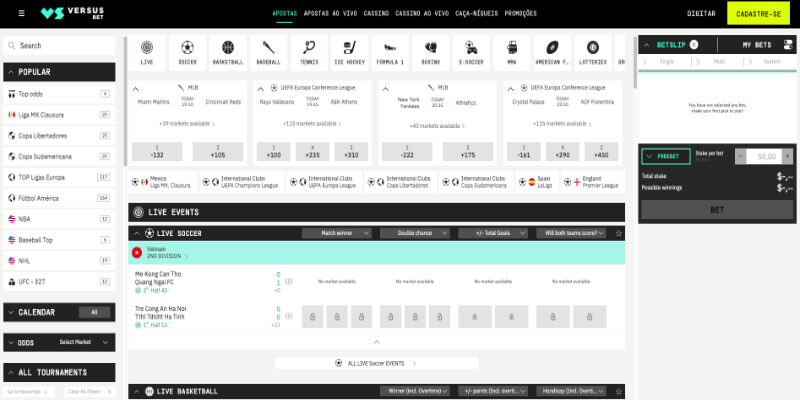This screenshot has height=400, width=800.
Task: Open the Will both teams score dropdown
Action: pos(571,233)
